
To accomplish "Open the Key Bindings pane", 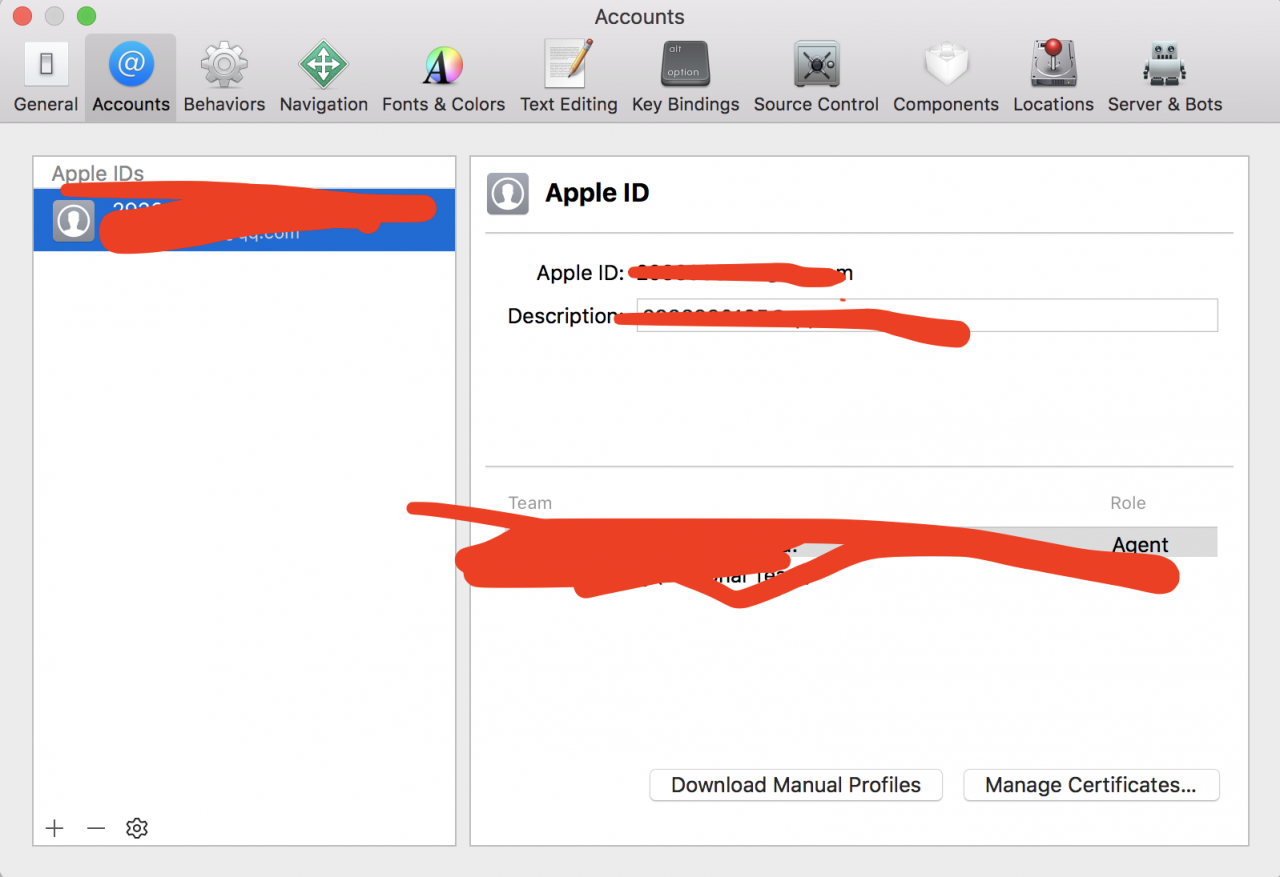I will 685,78.
